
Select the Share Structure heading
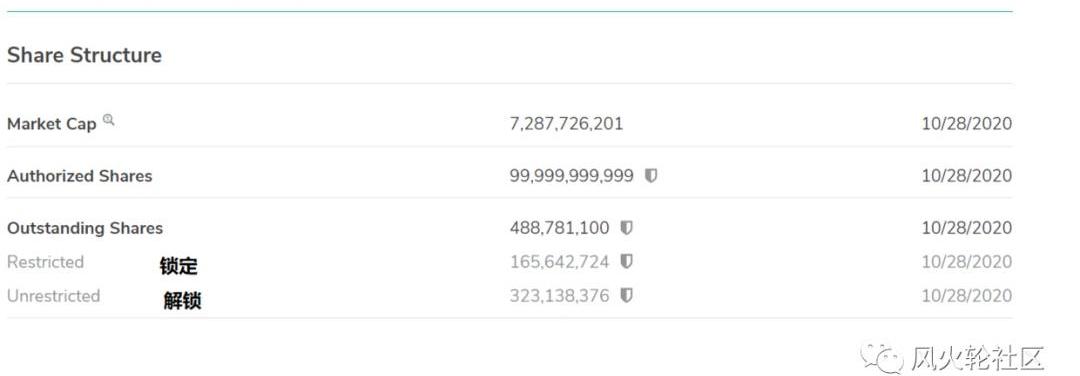(85, 55)
